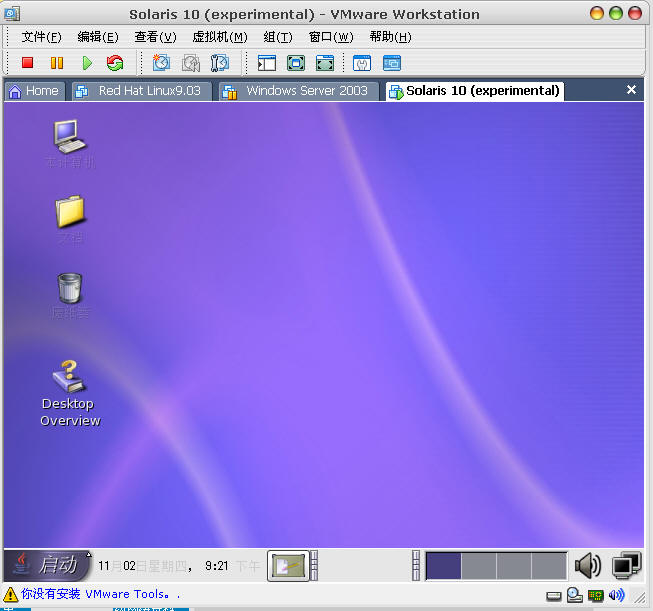Screen dimensions: 653x611
Task: Switch to full screen mode icon
Action: (x=296, y=63)
